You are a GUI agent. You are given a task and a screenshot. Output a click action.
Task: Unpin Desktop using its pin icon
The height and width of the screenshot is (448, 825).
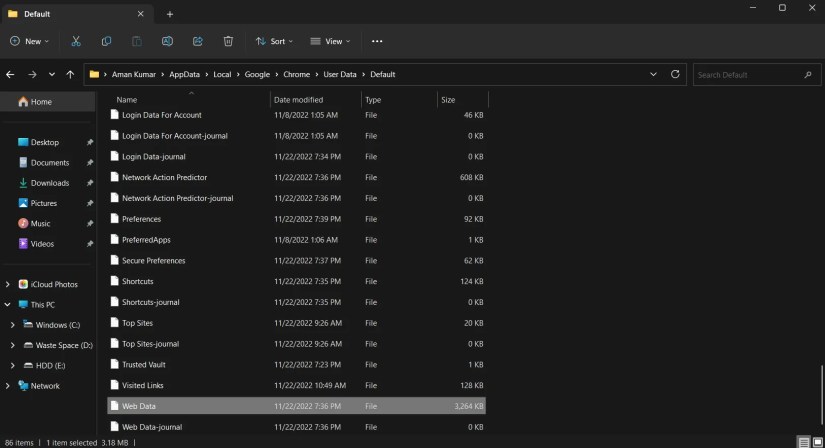coord(89,142)
